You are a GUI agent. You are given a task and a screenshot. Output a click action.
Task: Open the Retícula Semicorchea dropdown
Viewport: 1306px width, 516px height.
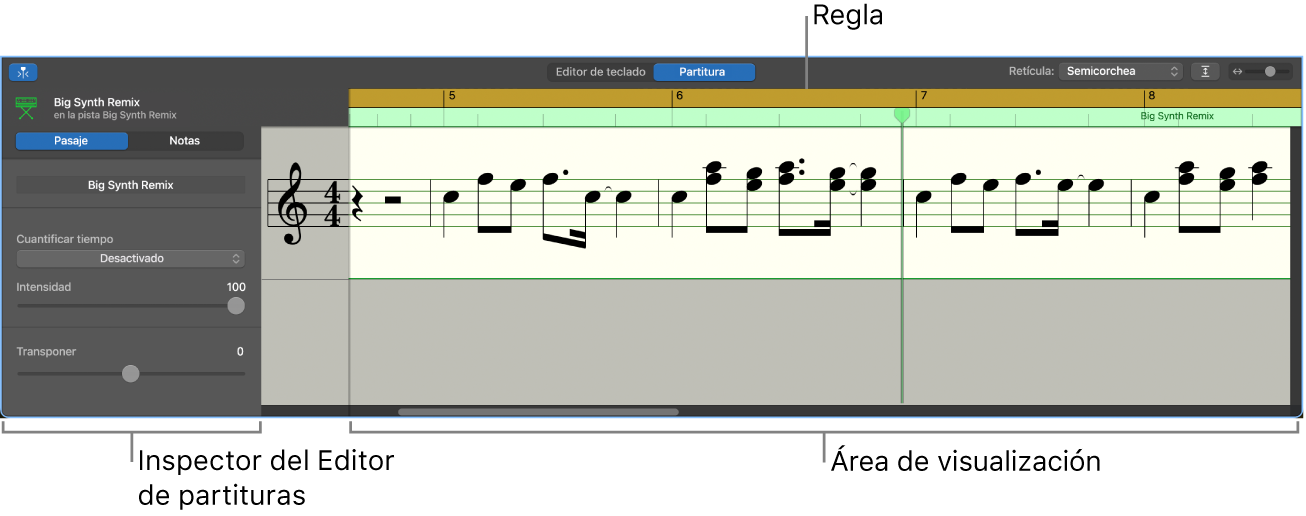[1120, 72]
